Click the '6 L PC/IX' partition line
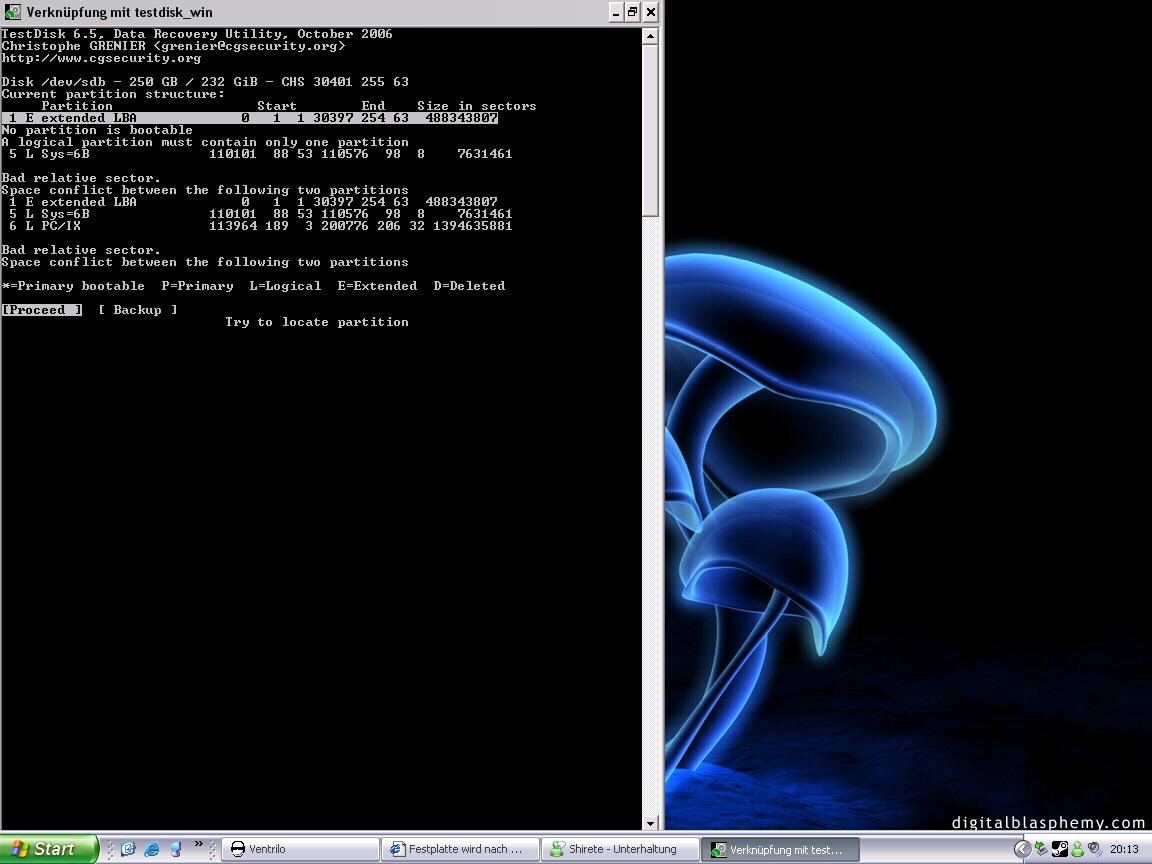 point(261,226)
